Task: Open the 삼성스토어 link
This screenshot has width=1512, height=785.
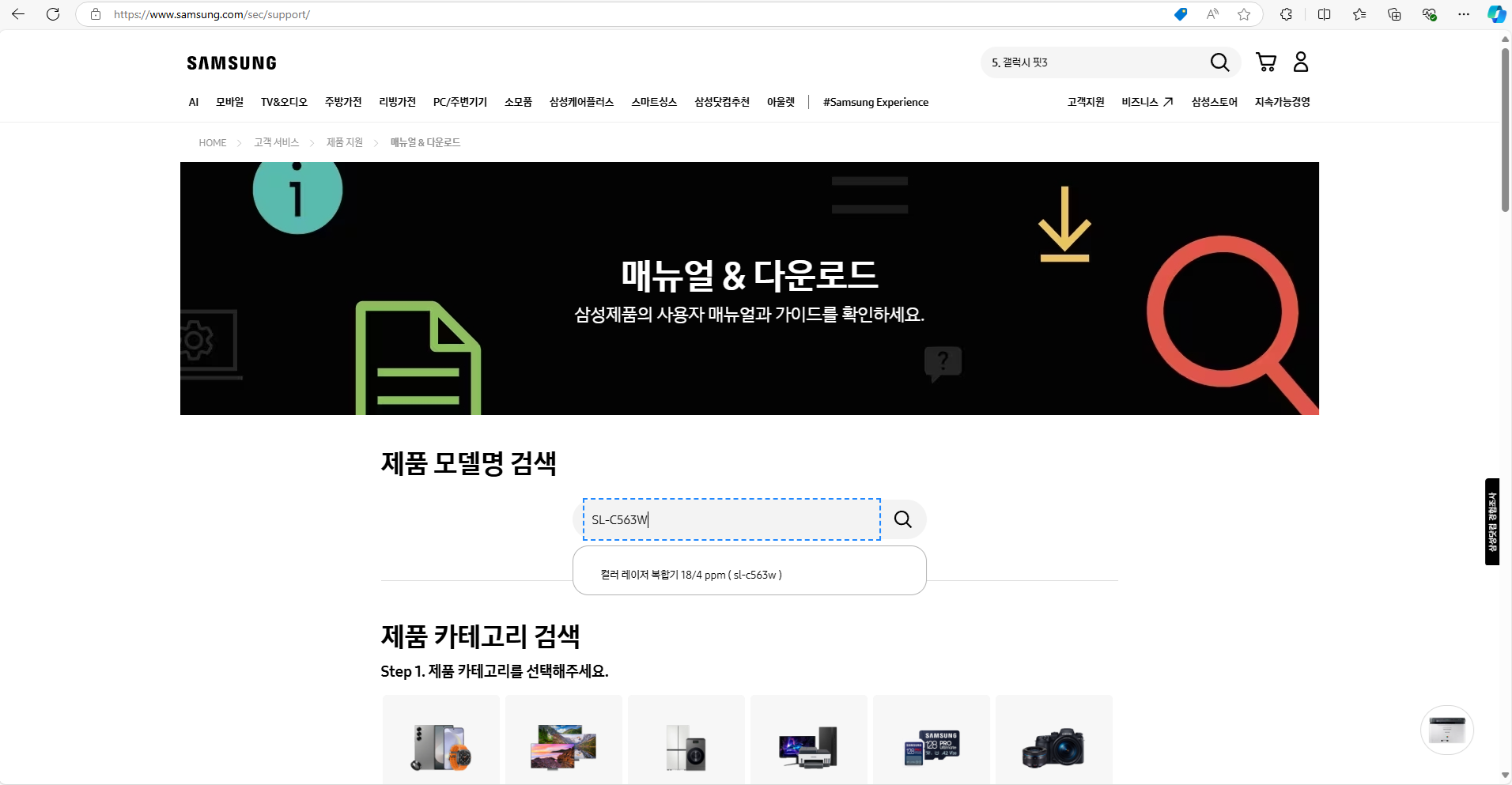Action: coord(1215,102)
